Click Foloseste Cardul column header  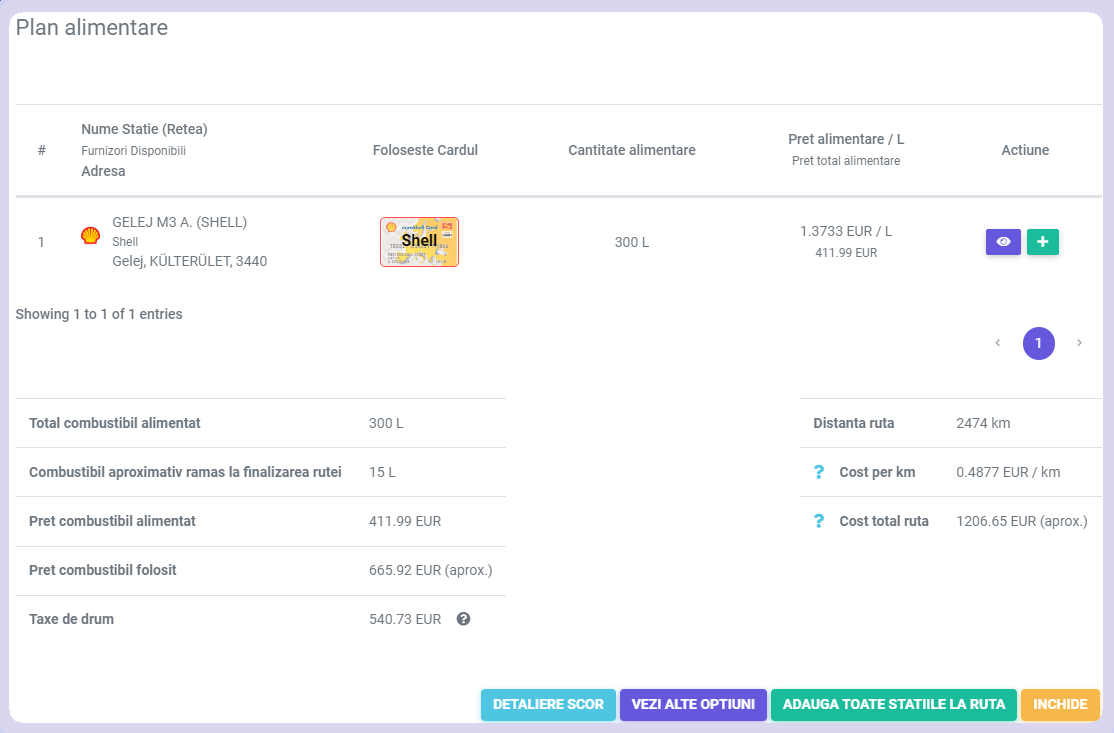click(425, 150)
